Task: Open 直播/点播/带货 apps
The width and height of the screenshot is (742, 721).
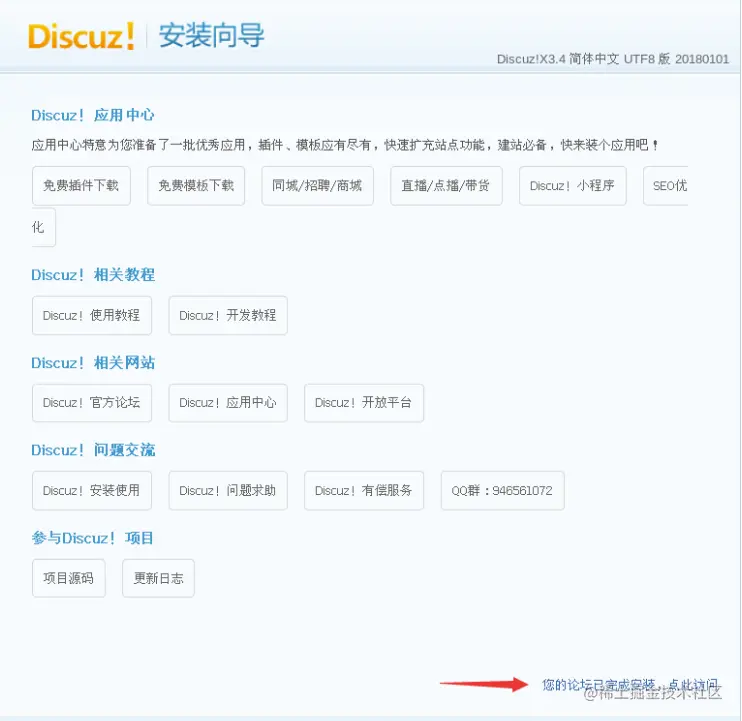Action: pos(446,185)
